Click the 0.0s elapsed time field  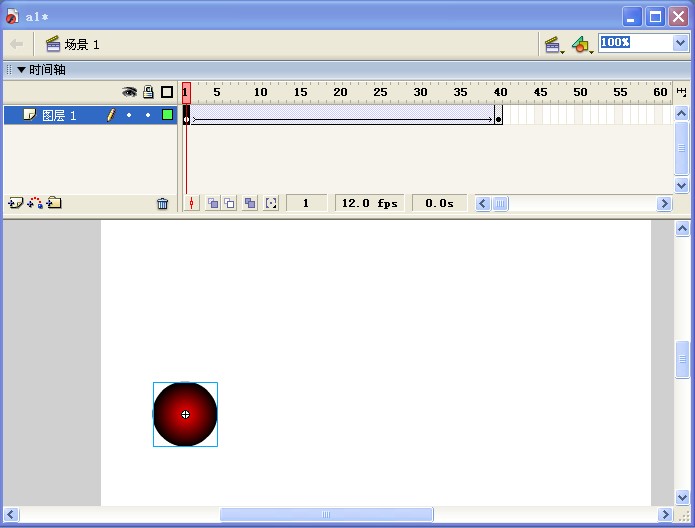(439, 203)
